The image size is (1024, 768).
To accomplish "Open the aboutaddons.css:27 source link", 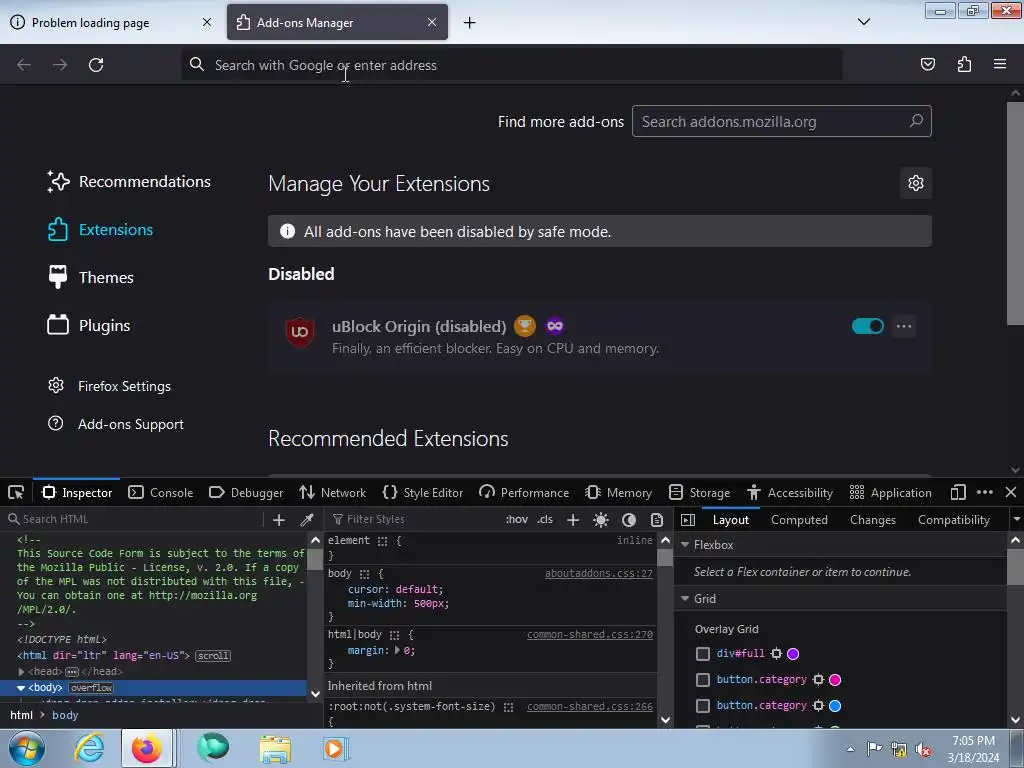I will tap(599, 573).
